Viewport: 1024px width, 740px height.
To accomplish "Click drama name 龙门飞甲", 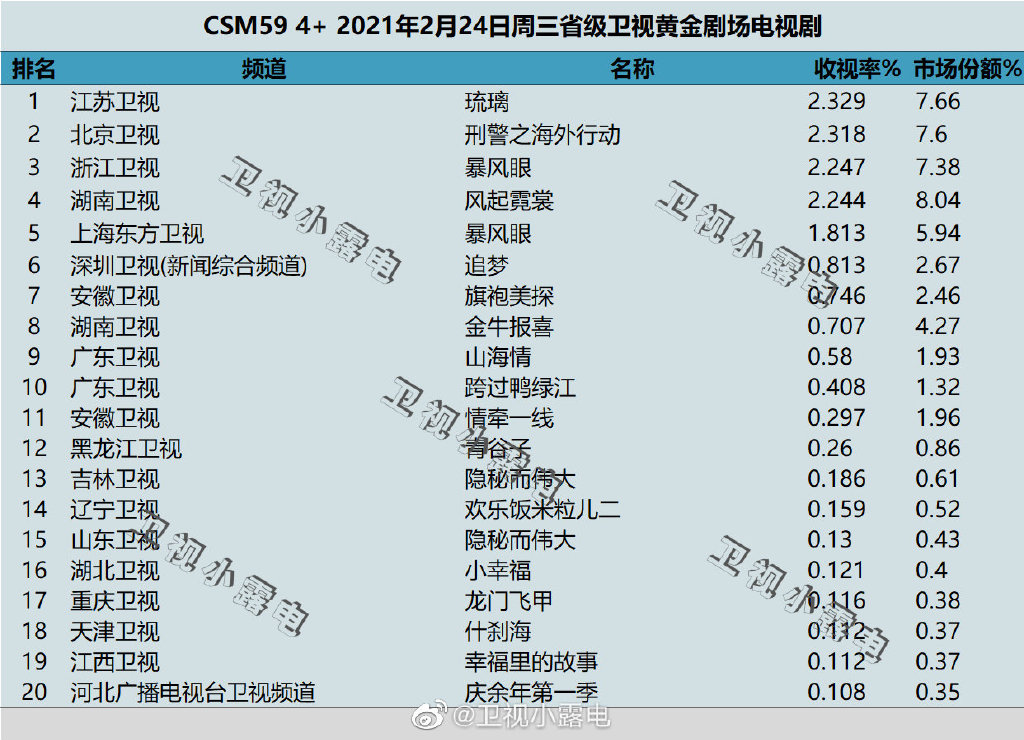I will (509, 600).
